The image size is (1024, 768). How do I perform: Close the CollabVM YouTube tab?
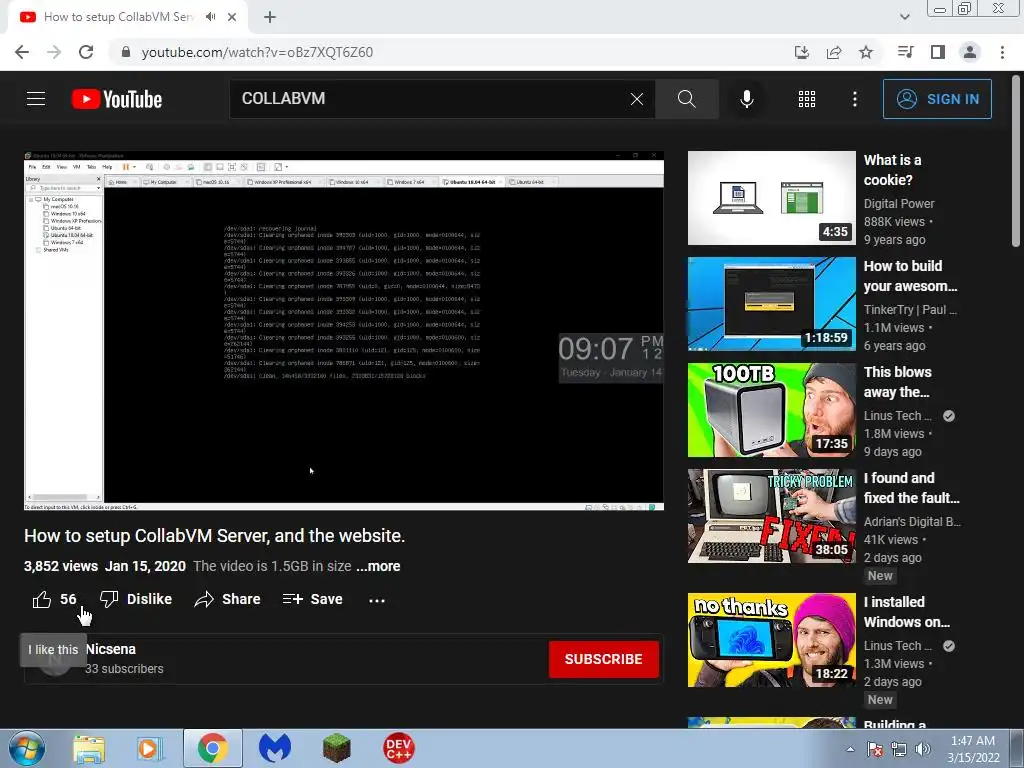[x=232, y=17]
